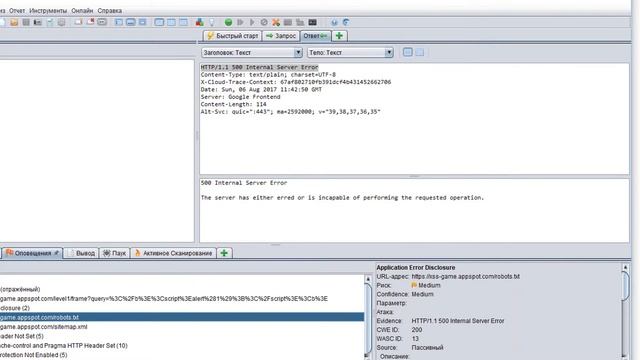Select the Protection Not Enabled (5) alert
This screenshot has height=360, width=640.
182,355
